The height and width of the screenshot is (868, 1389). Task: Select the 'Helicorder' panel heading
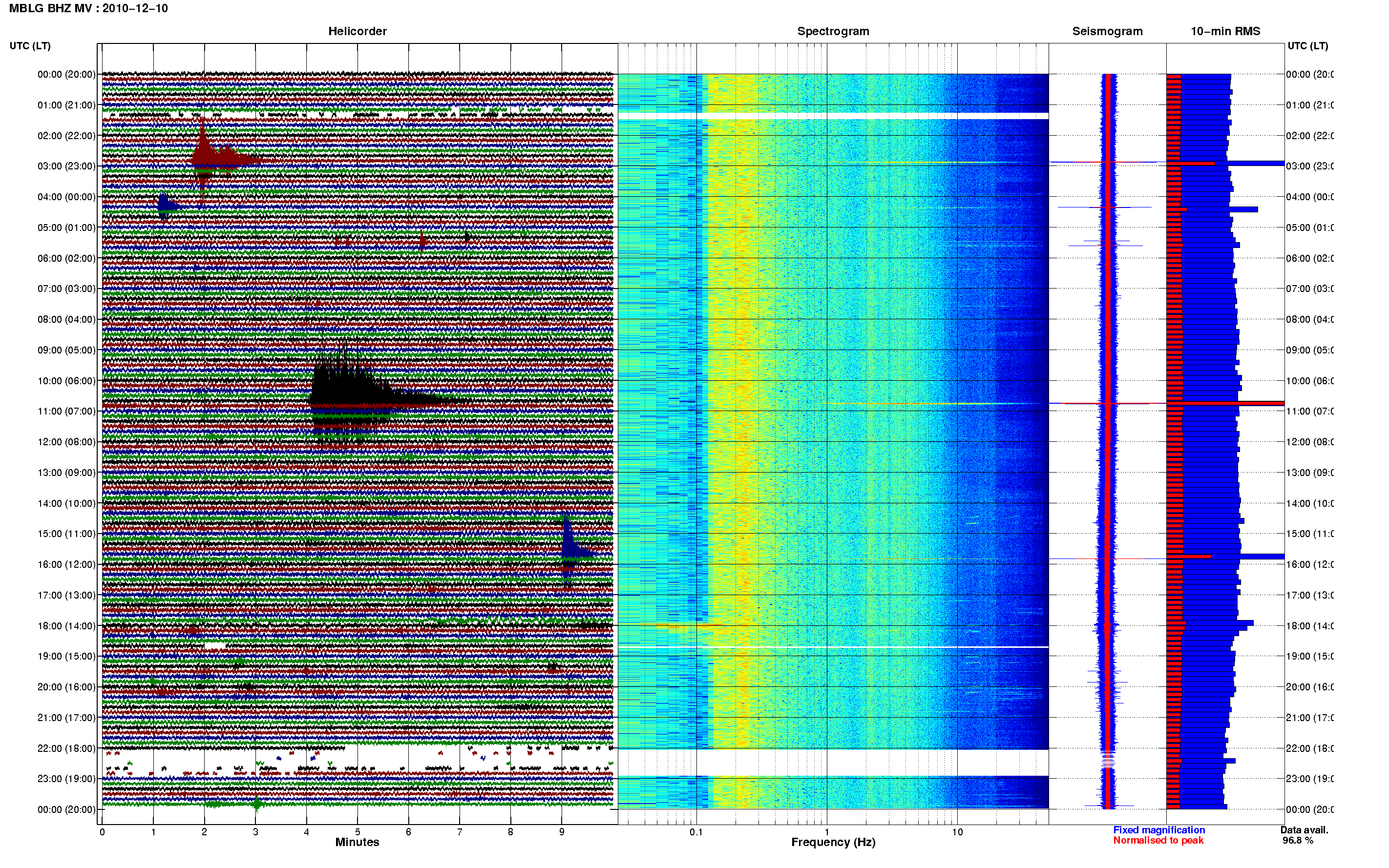point(357,32)
